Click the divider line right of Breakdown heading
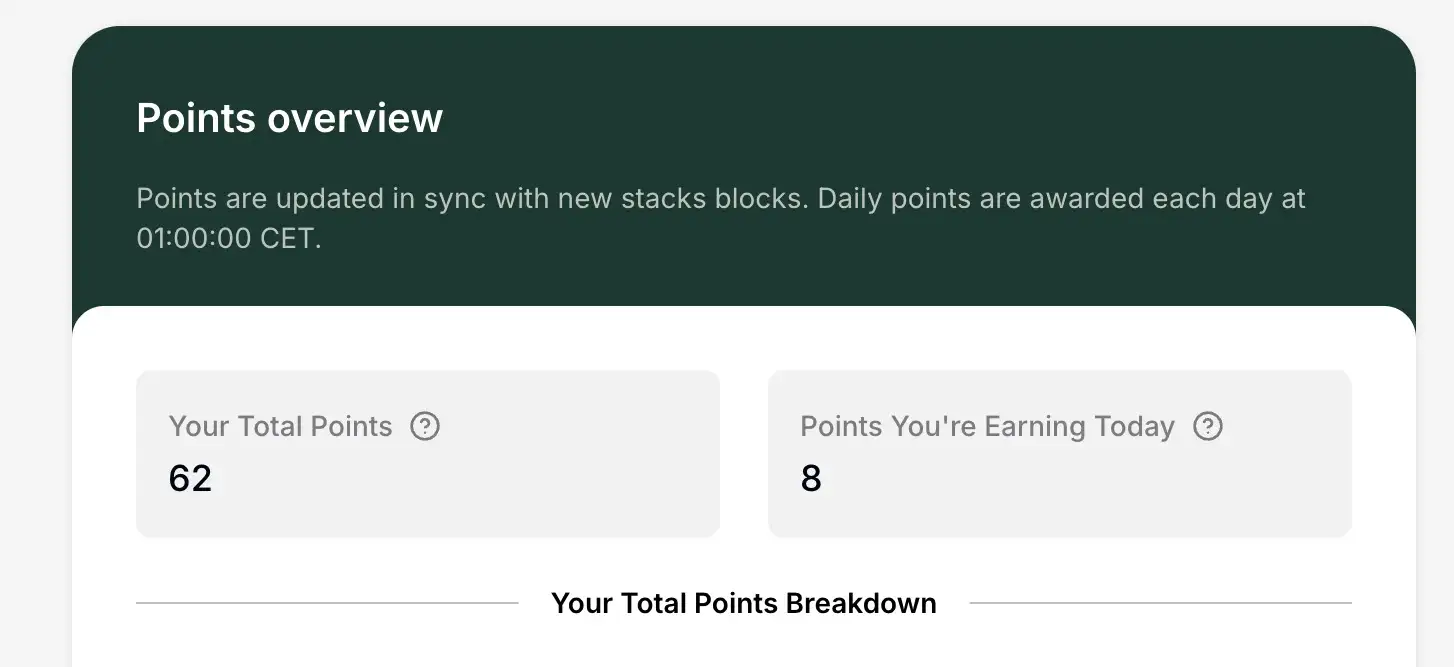The height and width of the screenshot is (667, 1454). (x=1160, y=603)
